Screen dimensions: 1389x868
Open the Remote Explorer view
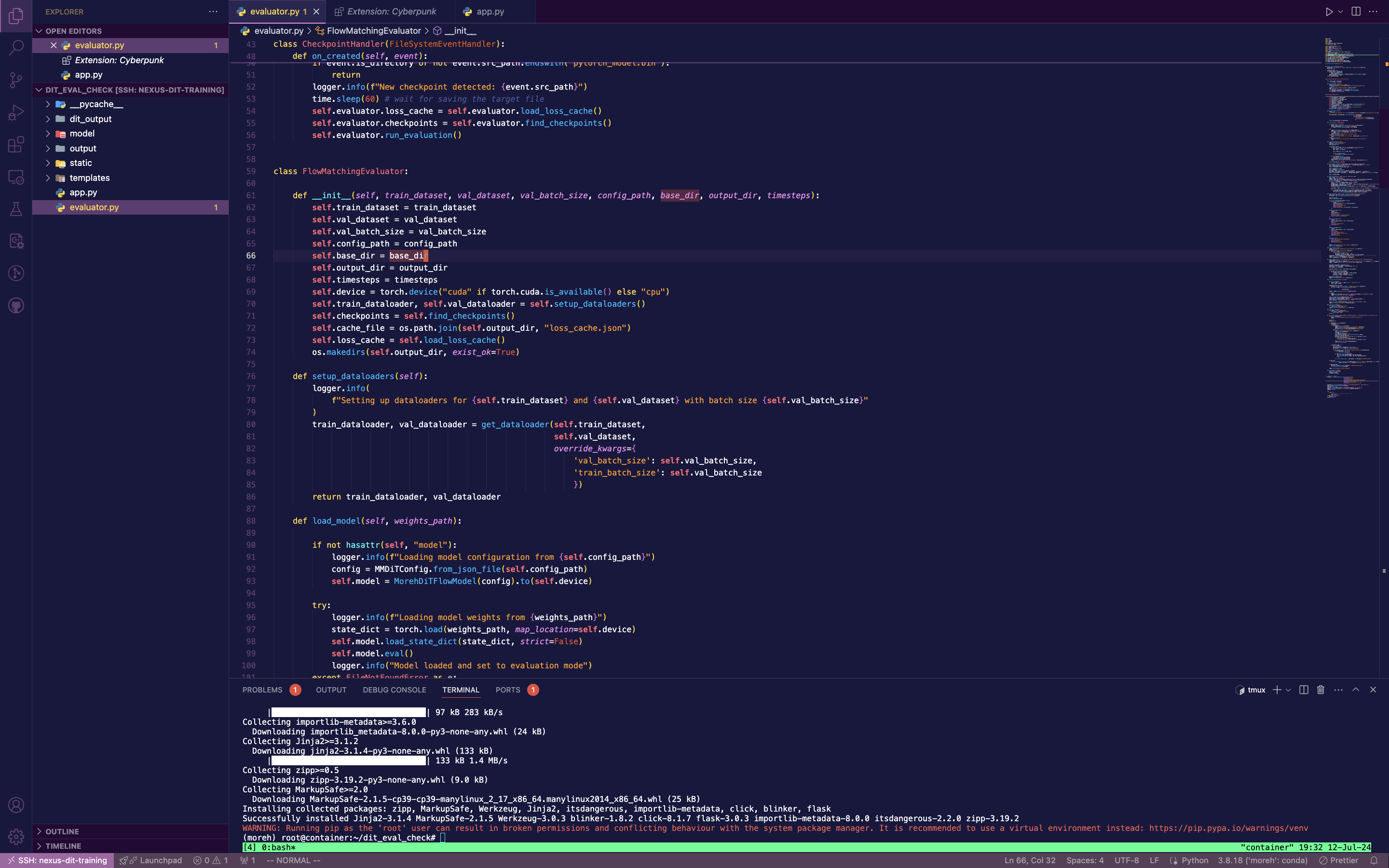16,177
